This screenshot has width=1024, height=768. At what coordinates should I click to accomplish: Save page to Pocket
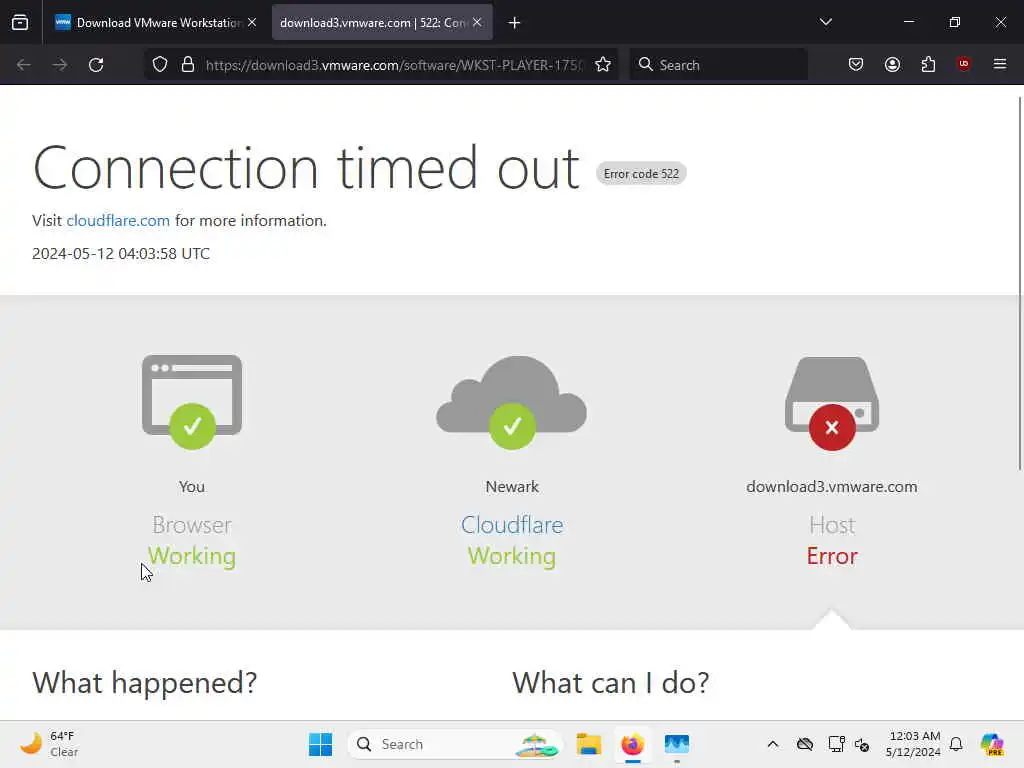click(856, 64)
